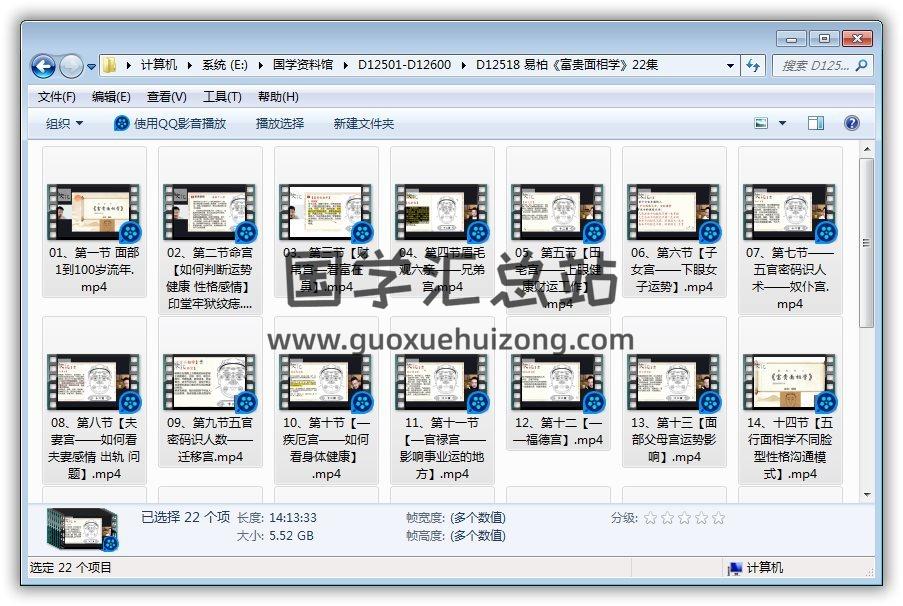Open the 组织 dropdown menu
Image resolution: width=903 pixels, height=606 pixels.
(x=64, y=123)
